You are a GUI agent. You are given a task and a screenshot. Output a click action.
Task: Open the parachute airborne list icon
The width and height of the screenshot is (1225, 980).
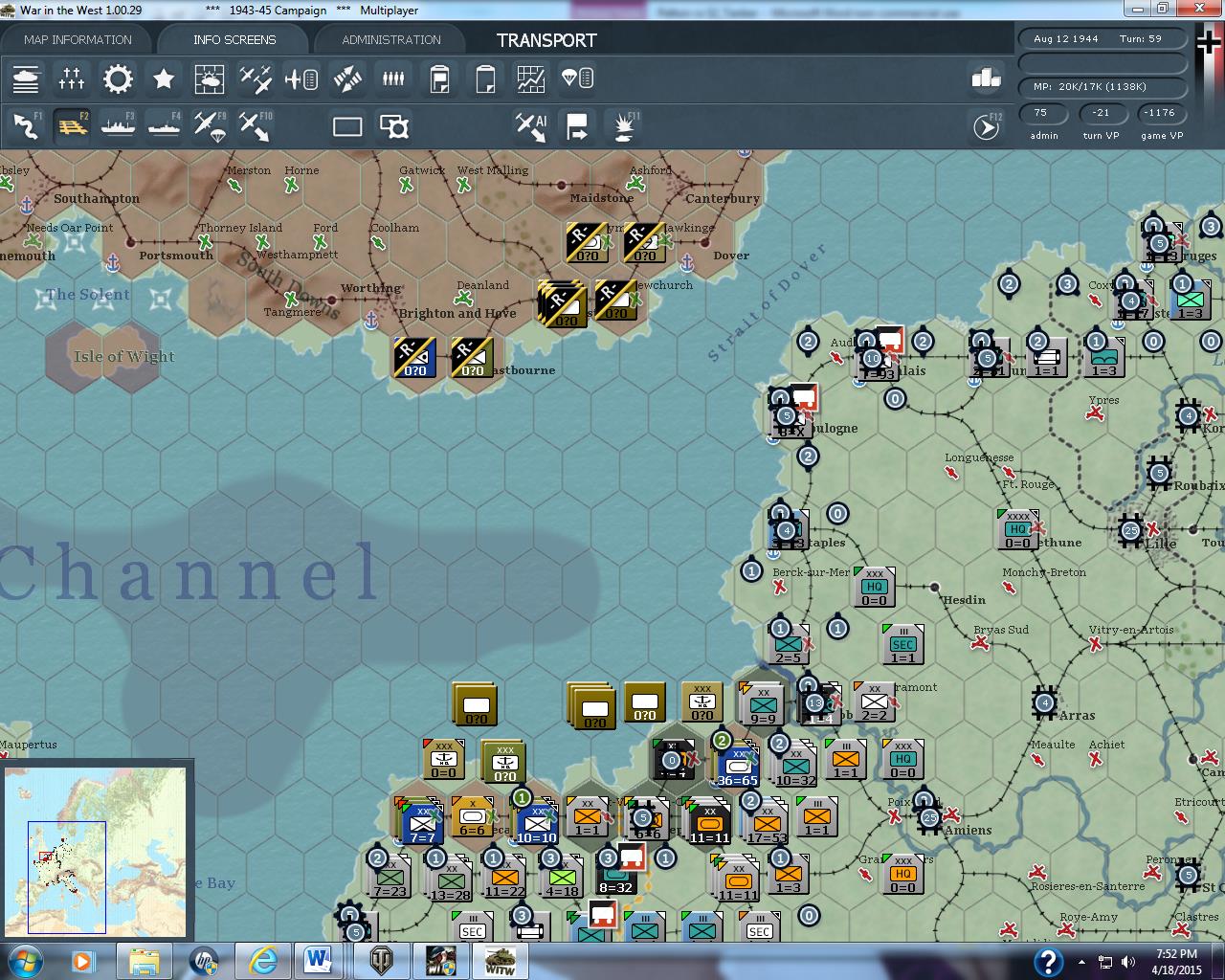[x=577, y=78]
